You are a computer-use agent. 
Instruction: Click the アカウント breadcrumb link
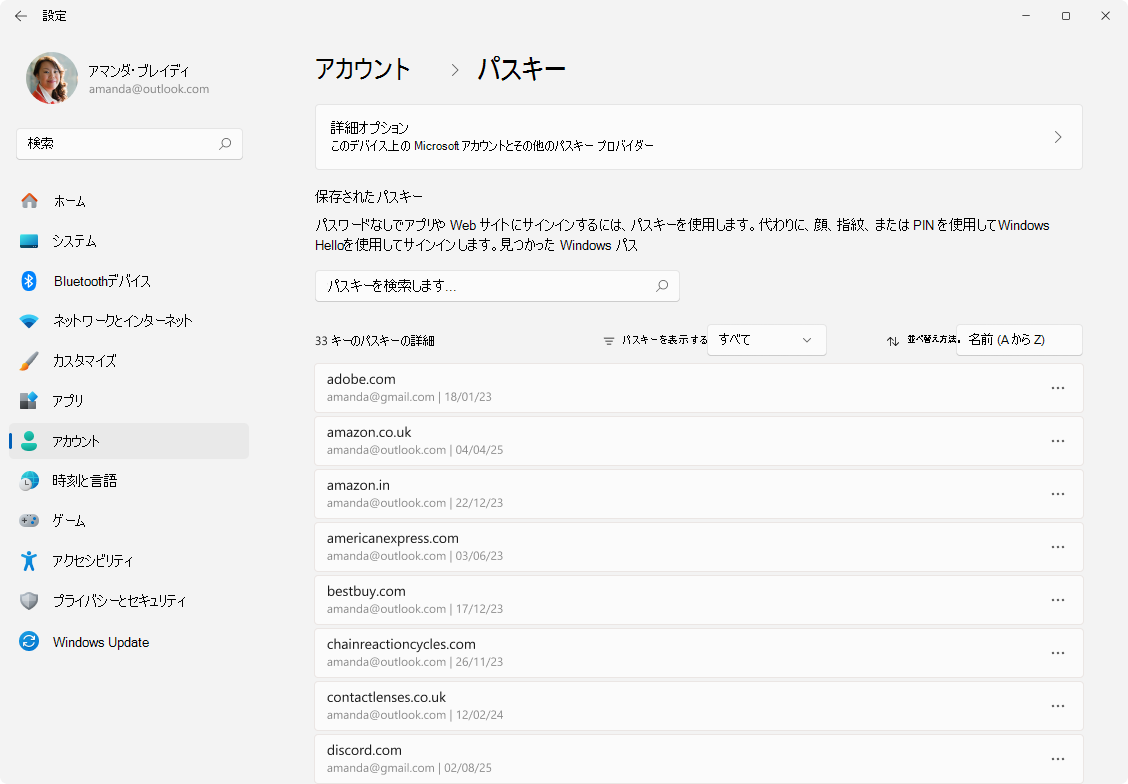(363, 69)
